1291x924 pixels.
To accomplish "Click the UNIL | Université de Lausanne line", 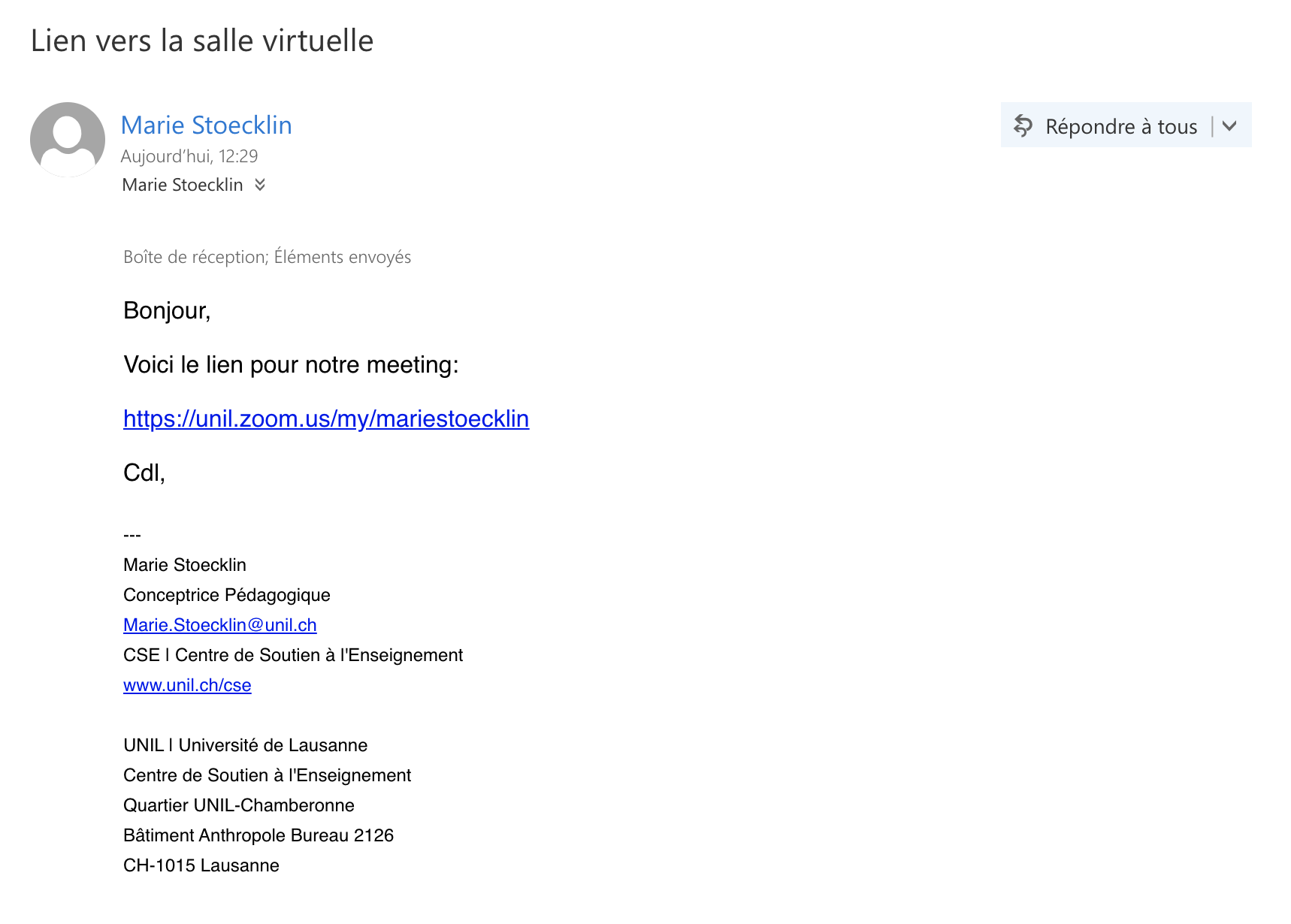I will [245, 745].
